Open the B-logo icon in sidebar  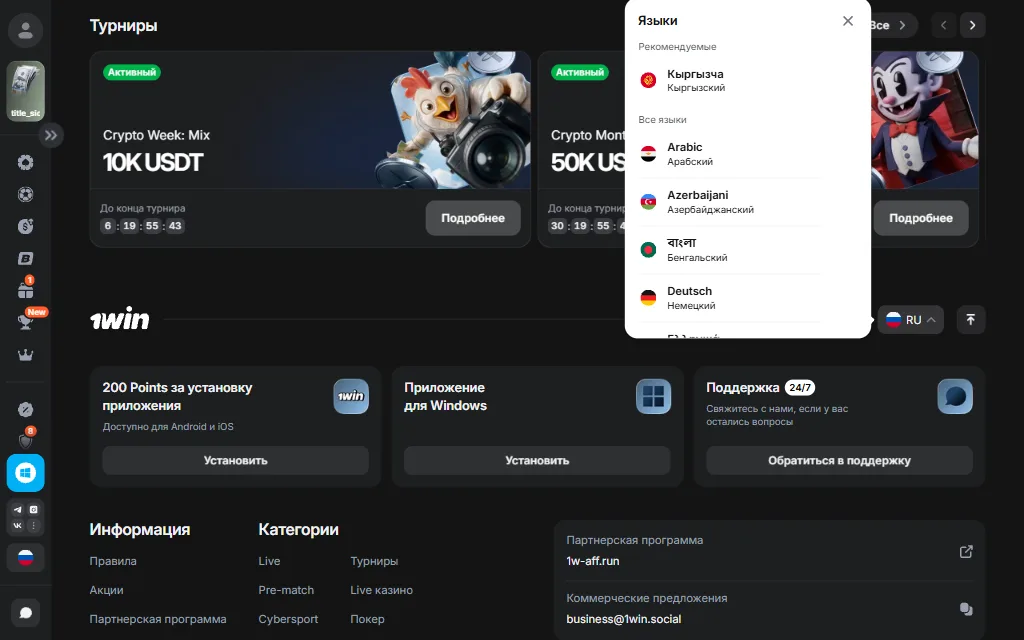[25, 259]
